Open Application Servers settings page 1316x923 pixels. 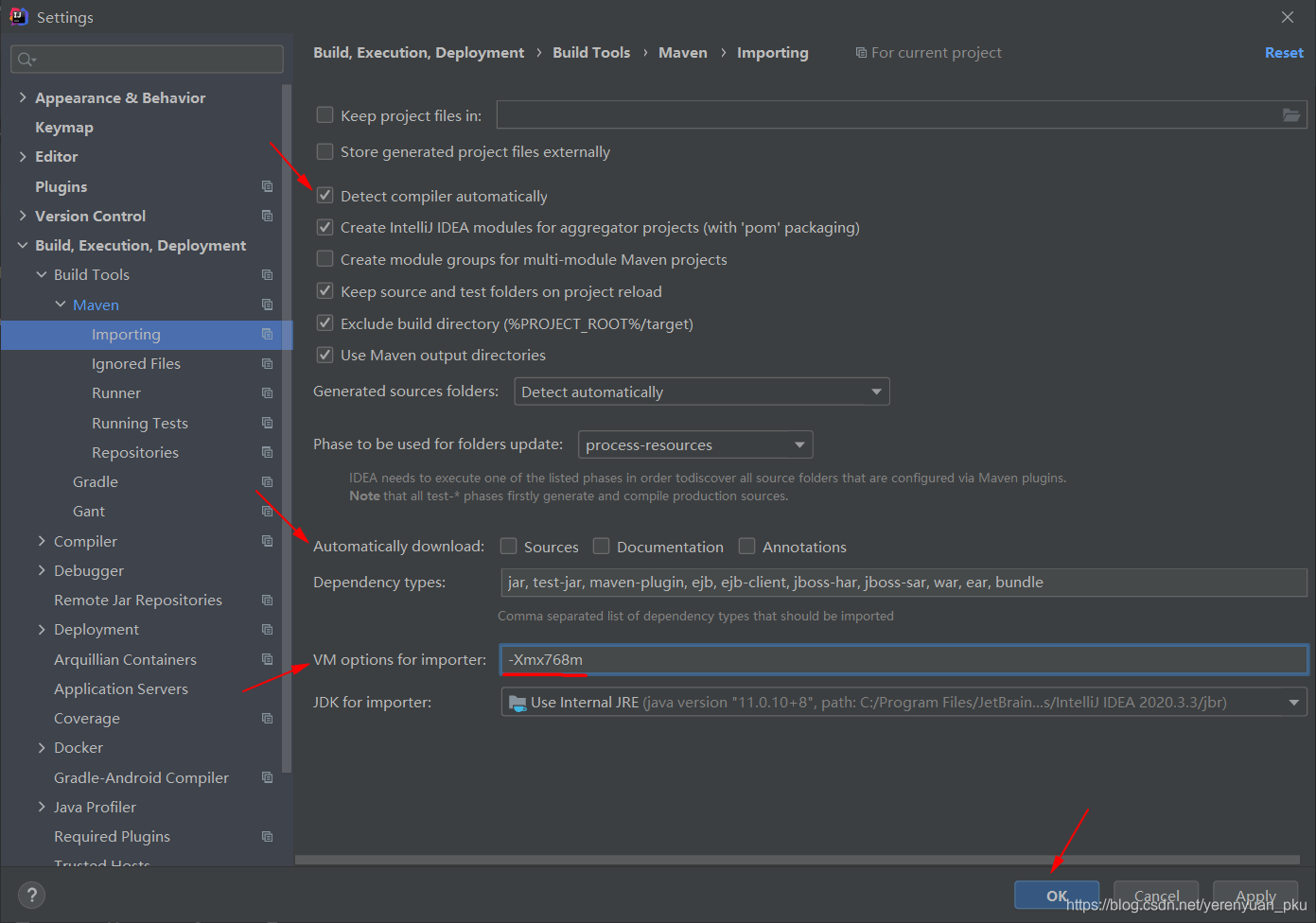pyautogui.click(x=121, y=688)
